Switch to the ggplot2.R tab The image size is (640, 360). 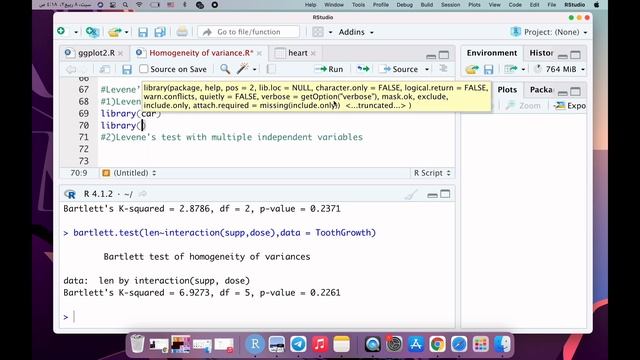tap(96, 53)
